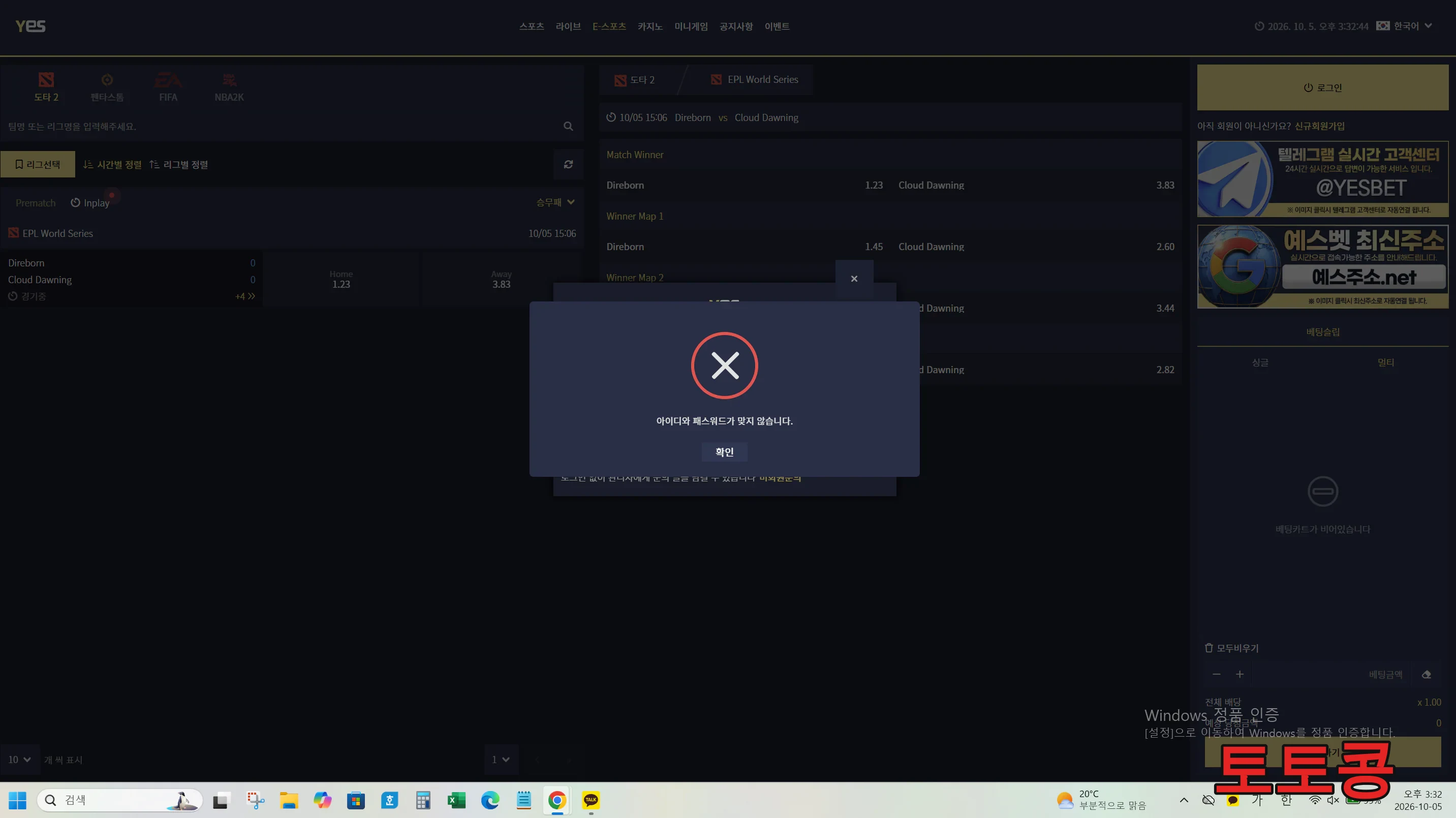The image size is (1456, 818).
Task: Select the 싱글 bet slip tab
Action: tap(1260, 363)
